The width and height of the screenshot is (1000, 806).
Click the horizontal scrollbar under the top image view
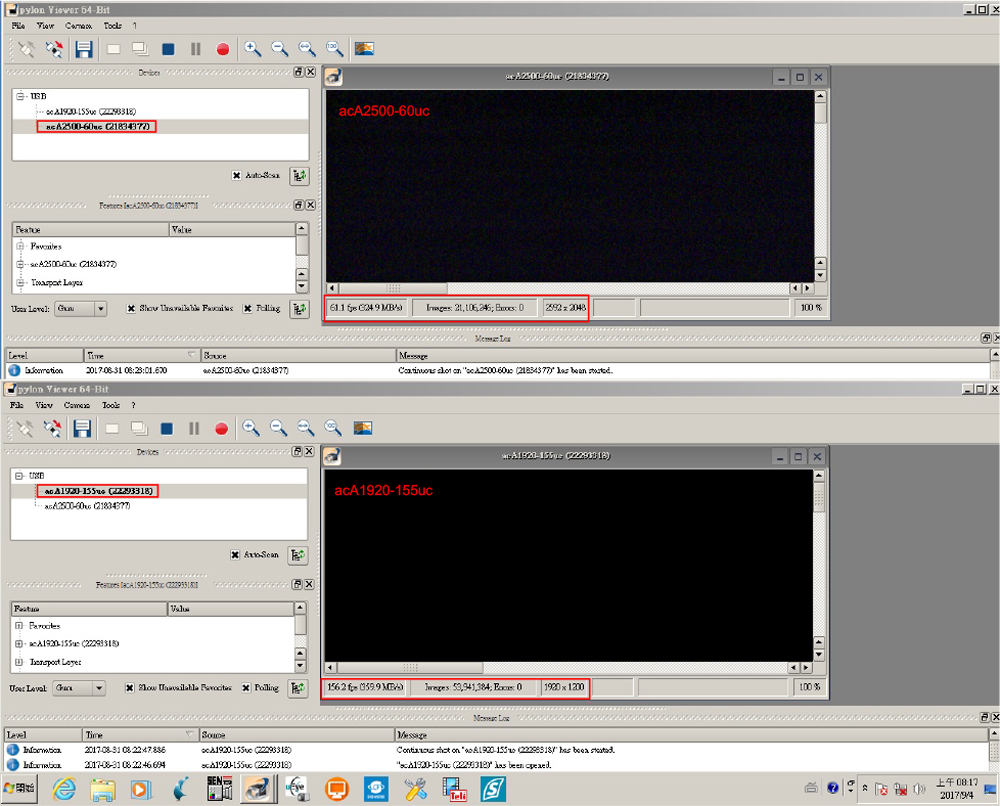coord(570,289)
